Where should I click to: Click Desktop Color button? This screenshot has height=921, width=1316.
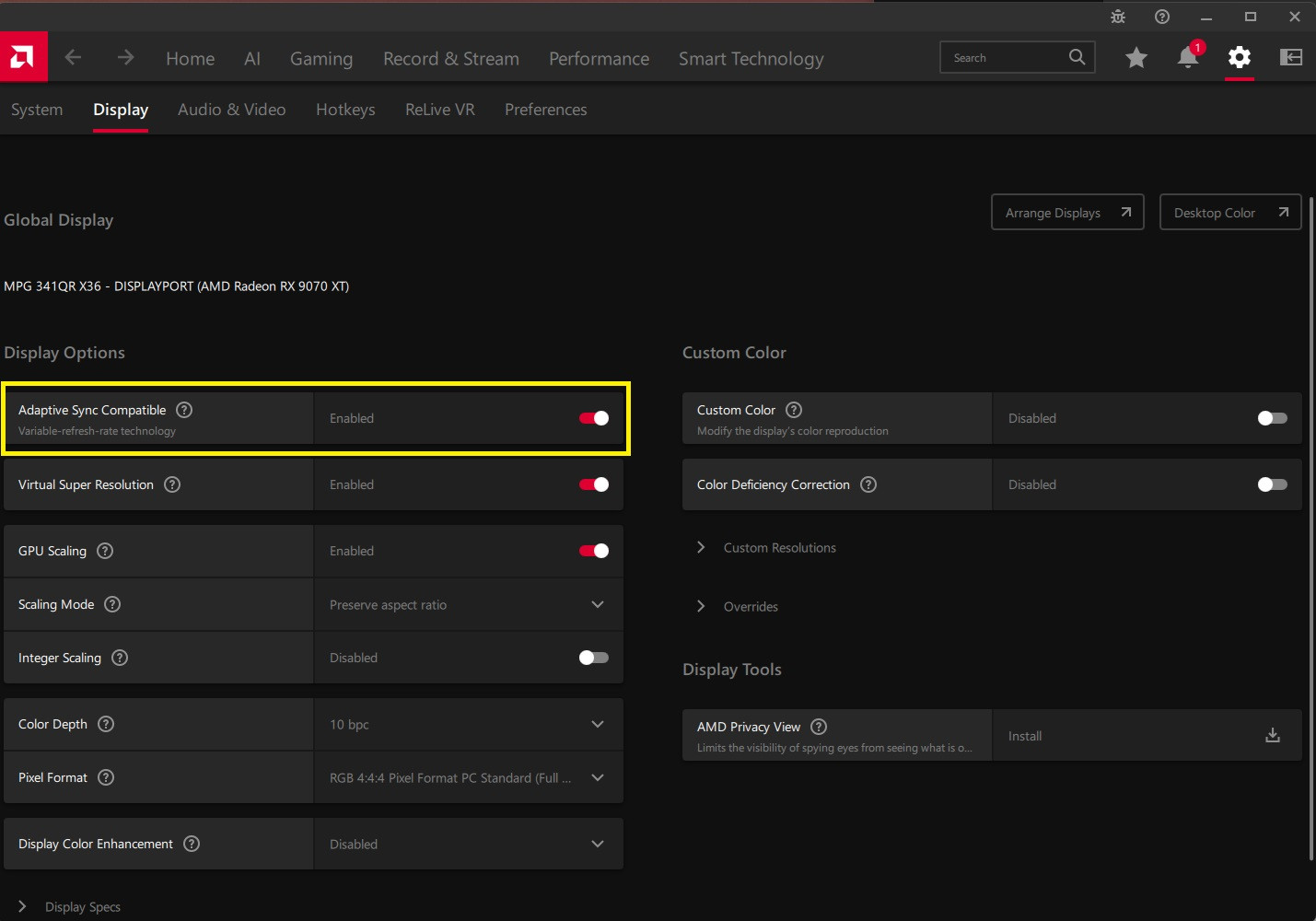(x=1230, y=212)
